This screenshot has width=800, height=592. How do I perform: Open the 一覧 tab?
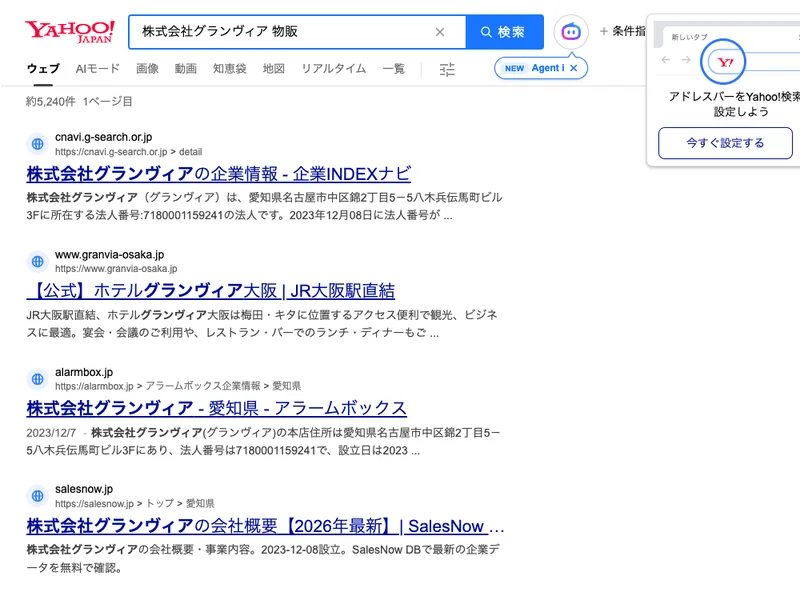(x=394, y=68)
